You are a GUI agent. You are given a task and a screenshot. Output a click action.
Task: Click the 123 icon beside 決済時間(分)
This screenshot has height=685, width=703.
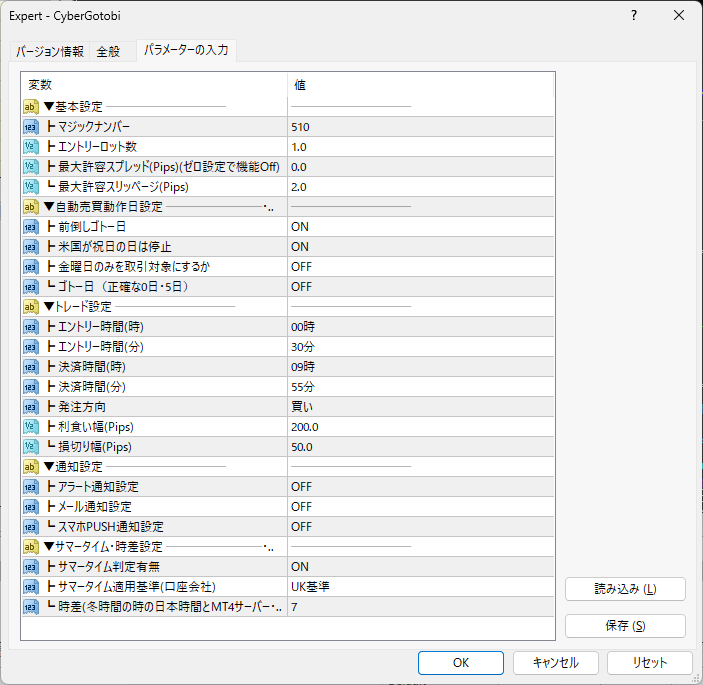[30, 386]
